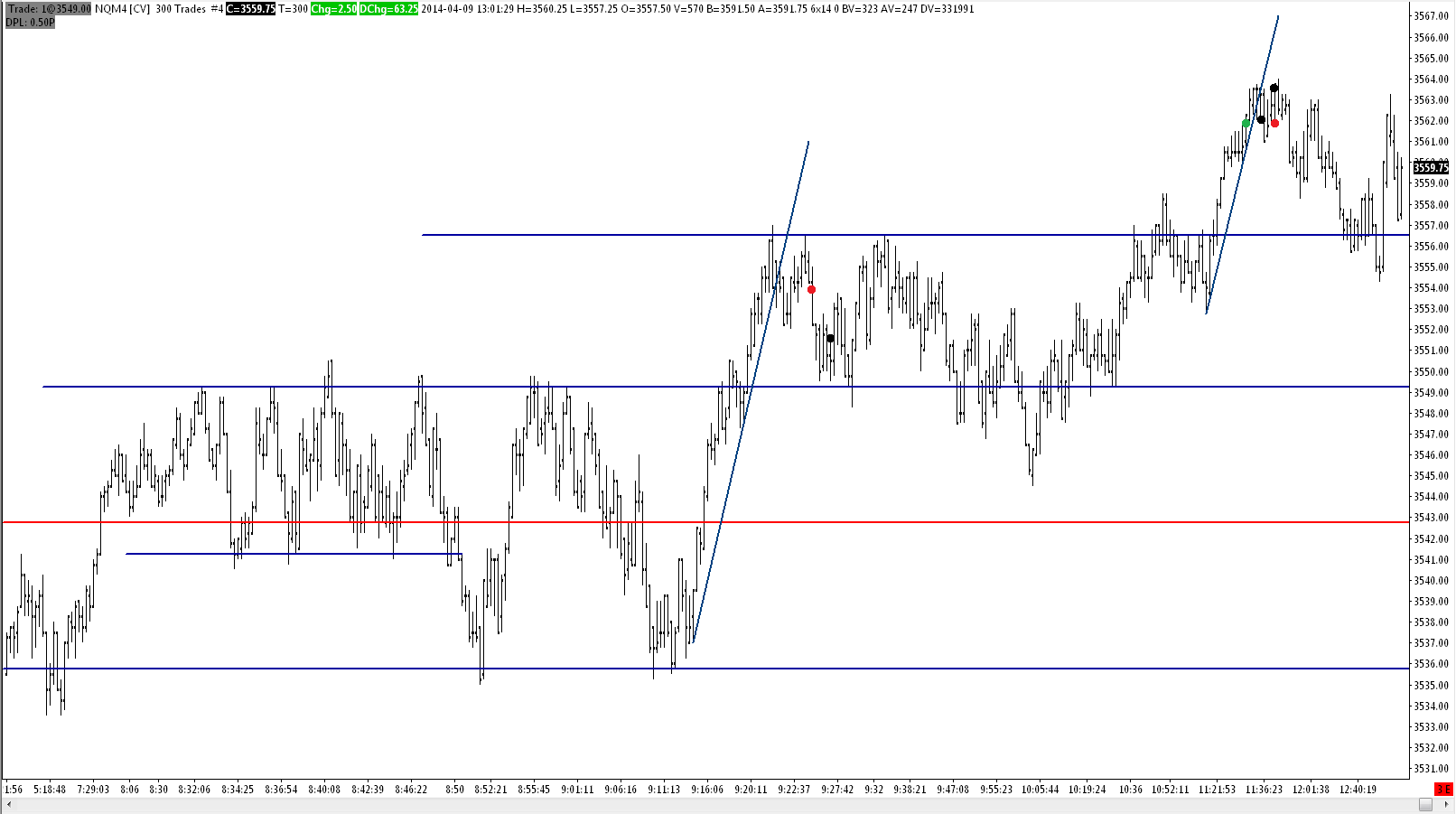This screenshot has width=1456, height=814.
Task: Click the 12:40:19 label on the time axis
Action: pos(1358,790)
